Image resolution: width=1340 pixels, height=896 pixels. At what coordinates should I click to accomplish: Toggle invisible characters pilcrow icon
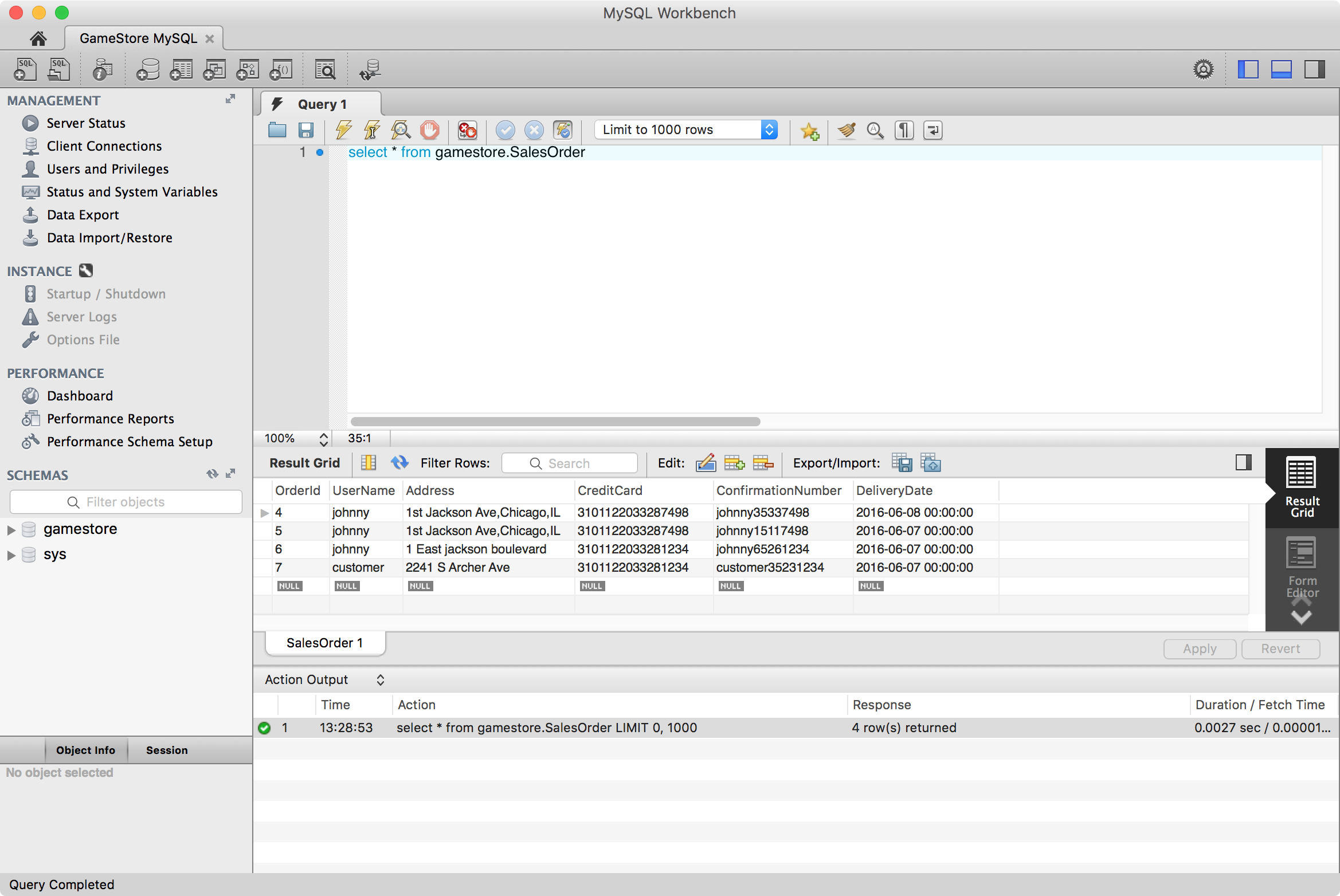904,130
